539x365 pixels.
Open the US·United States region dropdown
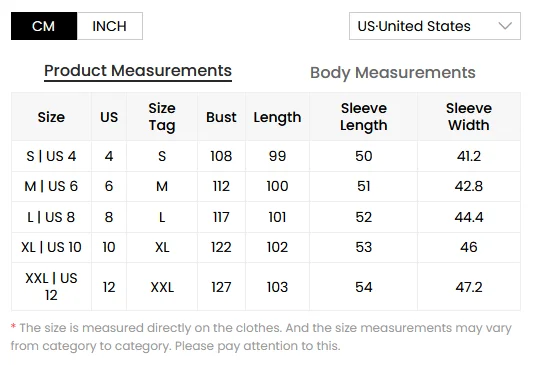click(435, 26)
